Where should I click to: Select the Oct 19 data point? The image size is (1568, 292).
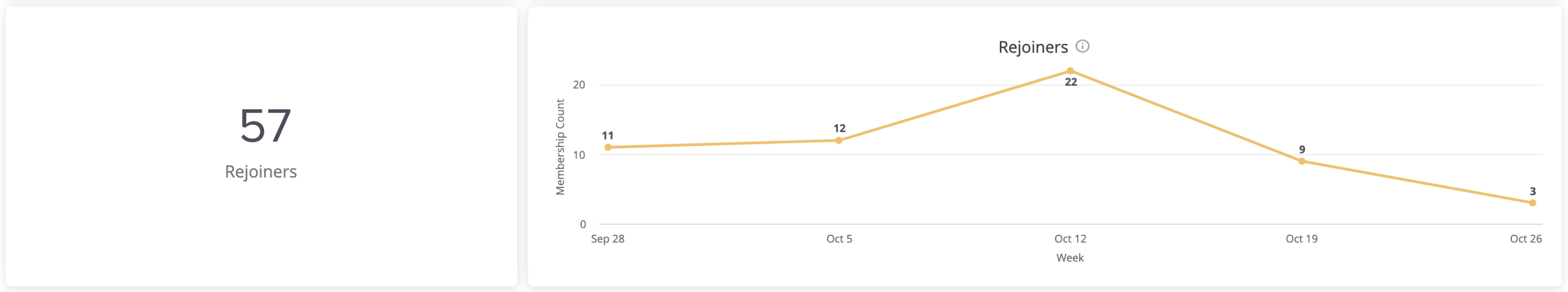click(1301, 161)
